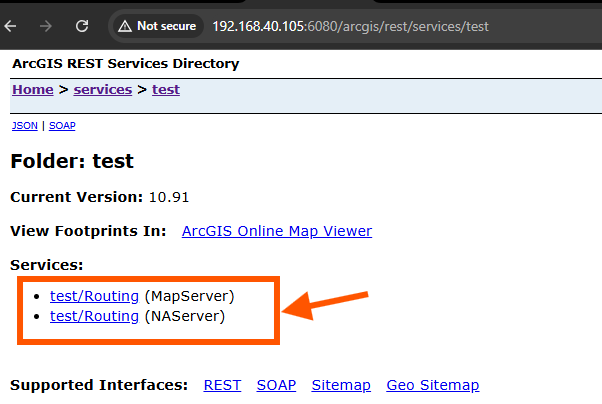602x404 pixels.
Task: Open test/Routing NAServer service link
Action: (x=94, y=316)
